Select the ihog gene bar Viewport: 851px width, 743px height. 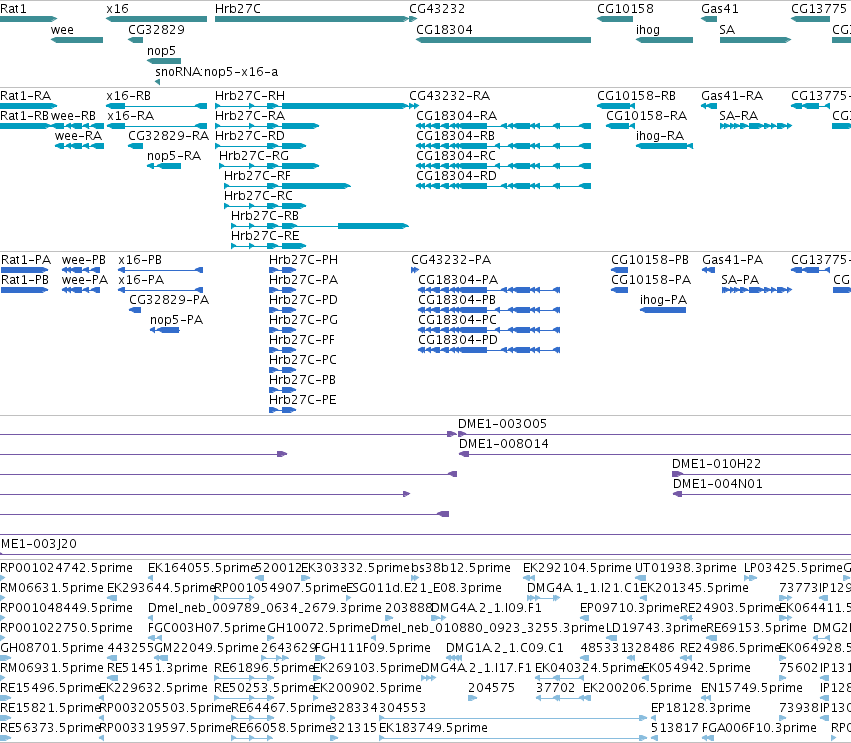tap(664, 40)
